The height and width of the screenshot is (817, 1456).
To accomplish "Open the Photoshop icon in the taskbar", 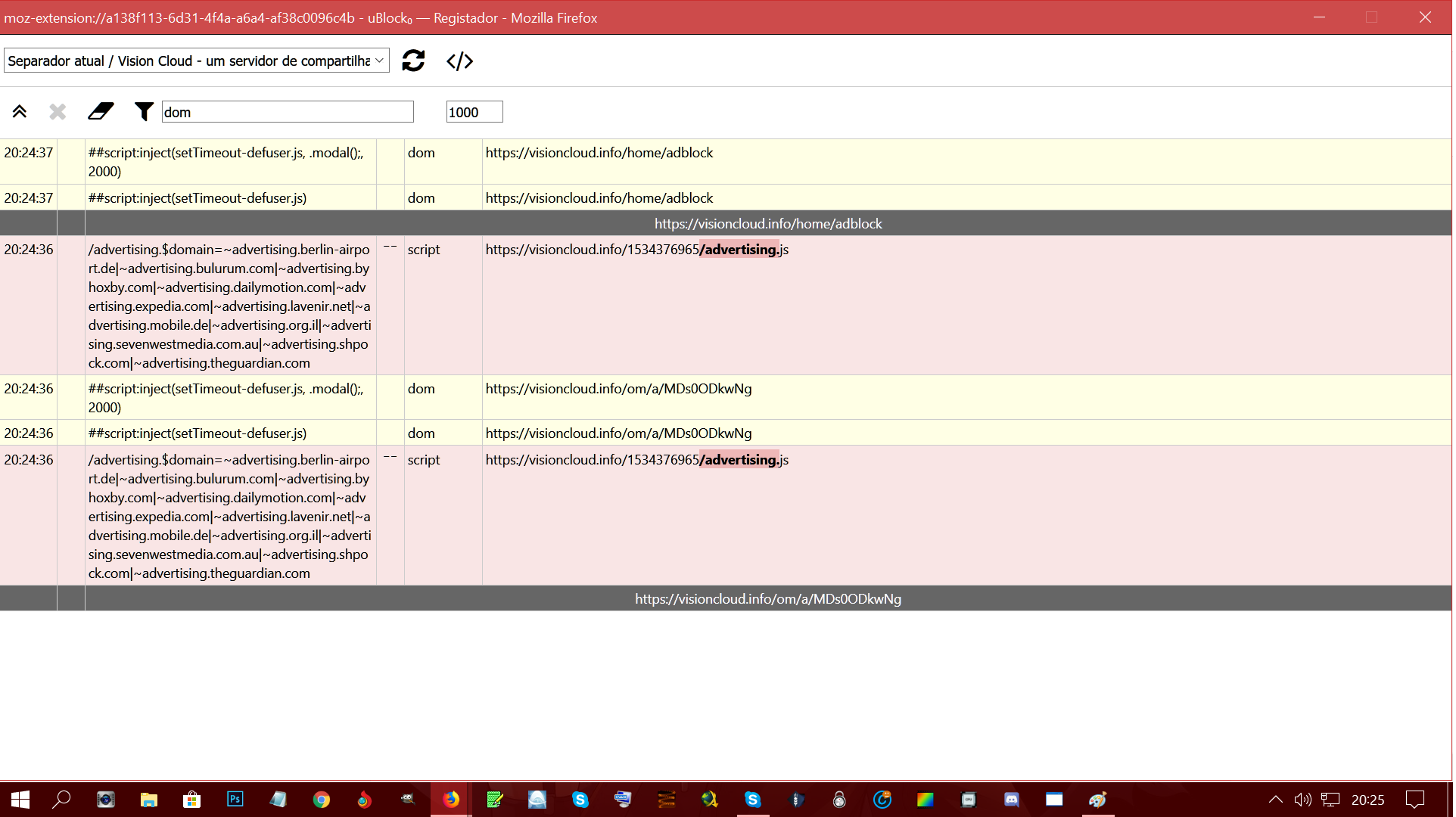I will point(235,800).
